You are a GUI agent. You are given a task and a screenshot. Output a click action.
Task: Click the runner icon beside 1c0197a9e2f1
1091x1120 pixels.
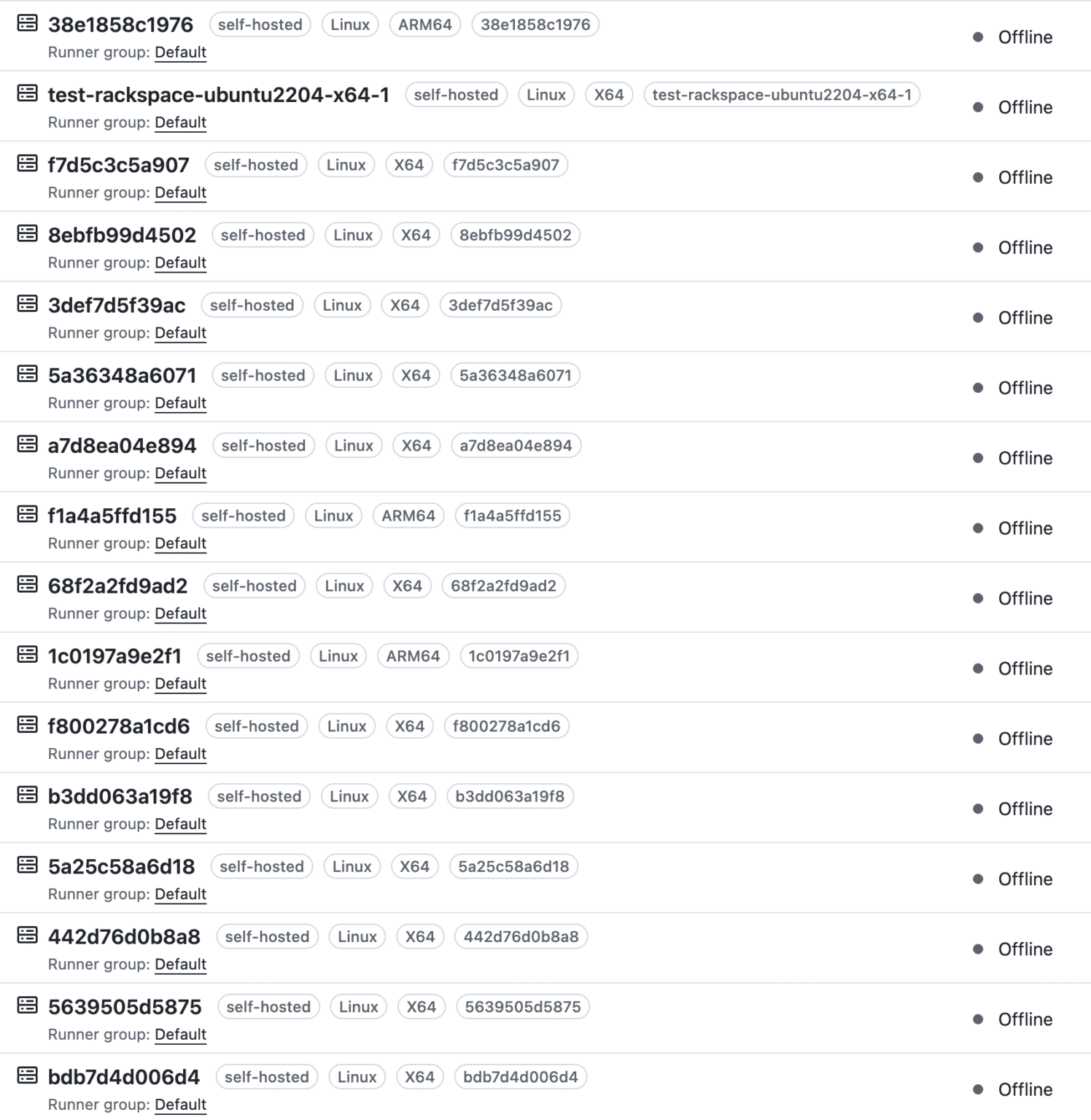pos(26,656)
